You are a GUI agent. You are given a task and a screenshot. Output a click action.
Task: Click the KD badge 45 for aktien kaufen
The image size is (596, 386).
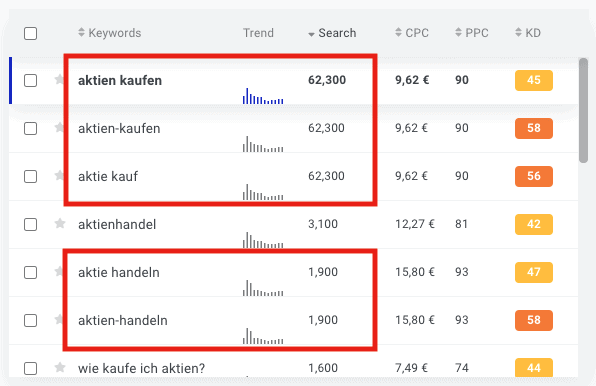[534, 80]
